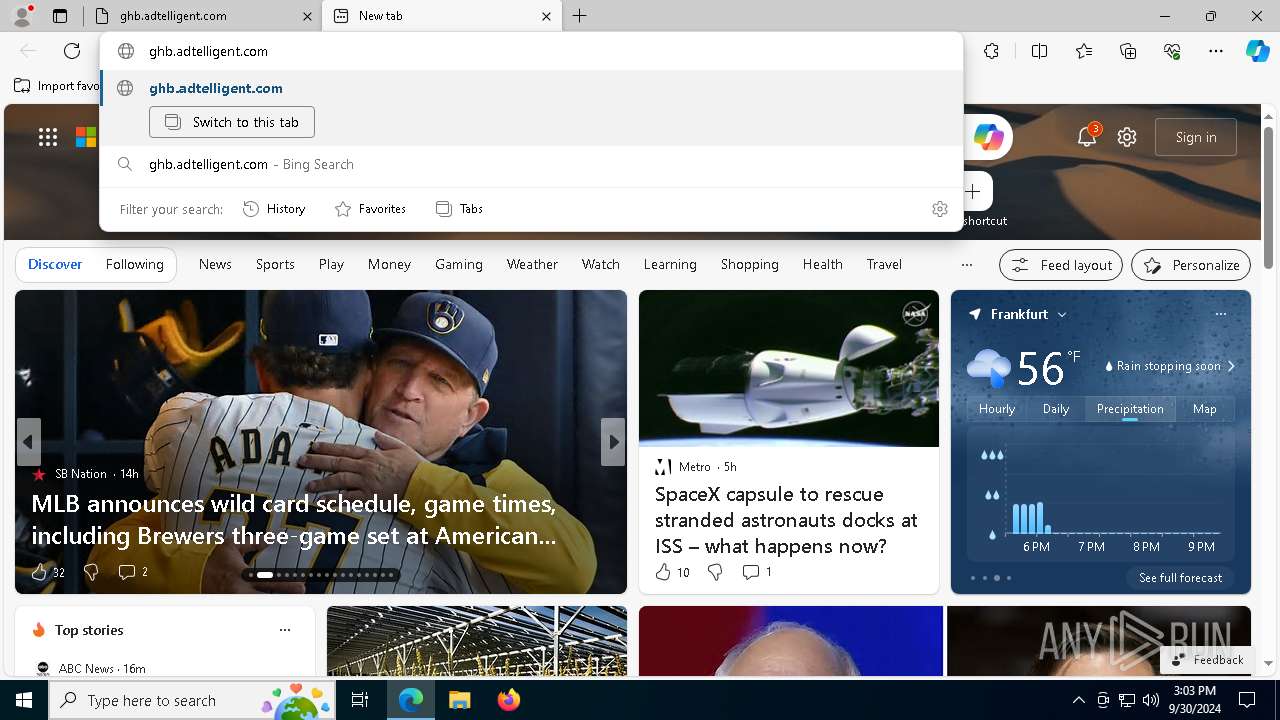Screen dimensions: 1280x720
Task: Open Top stories more options
Action: [285, 630]
